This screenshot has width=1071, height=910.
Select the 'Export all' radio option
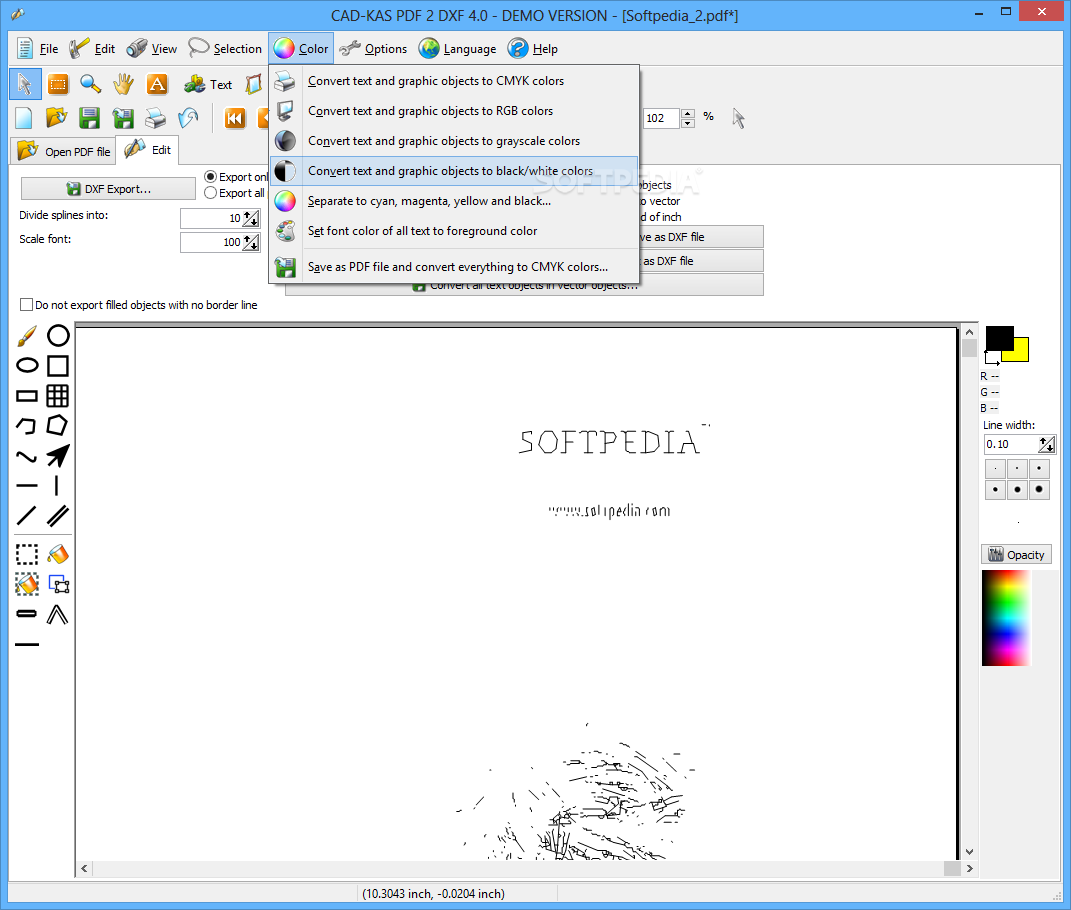(211, 193)
